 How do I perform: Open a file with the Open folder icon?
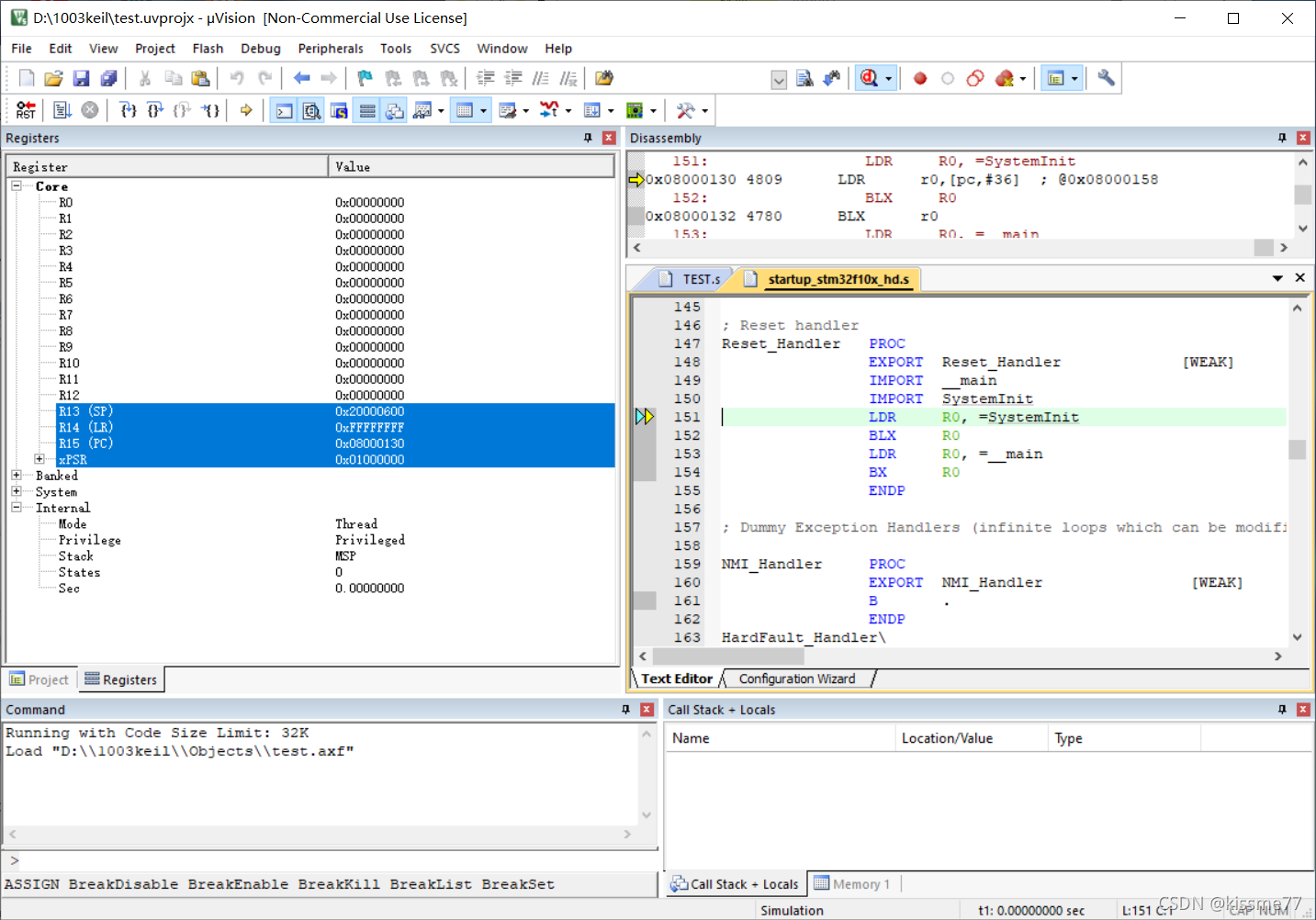(54, 79)
